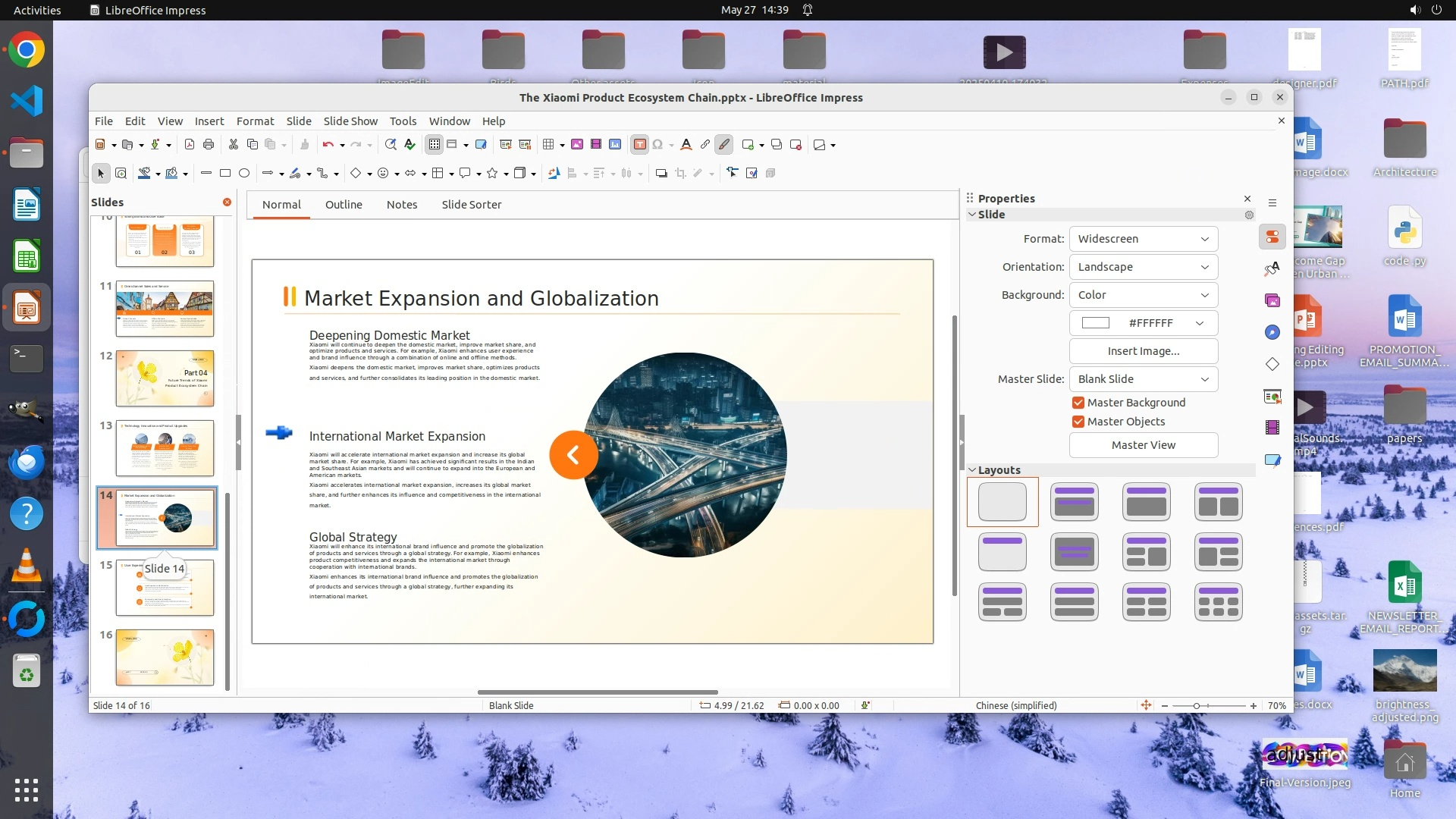Switch to the Slide Sorter tab
1456x819 pixels.
471,205
